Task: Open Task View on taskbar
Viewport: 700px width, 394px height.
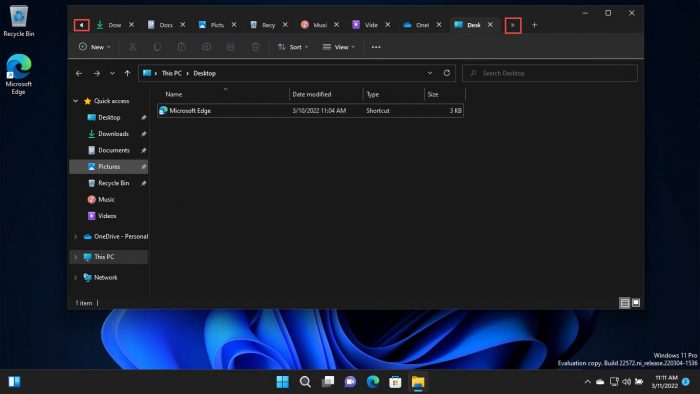Action: pyautogui.click(x=328, y=382)
